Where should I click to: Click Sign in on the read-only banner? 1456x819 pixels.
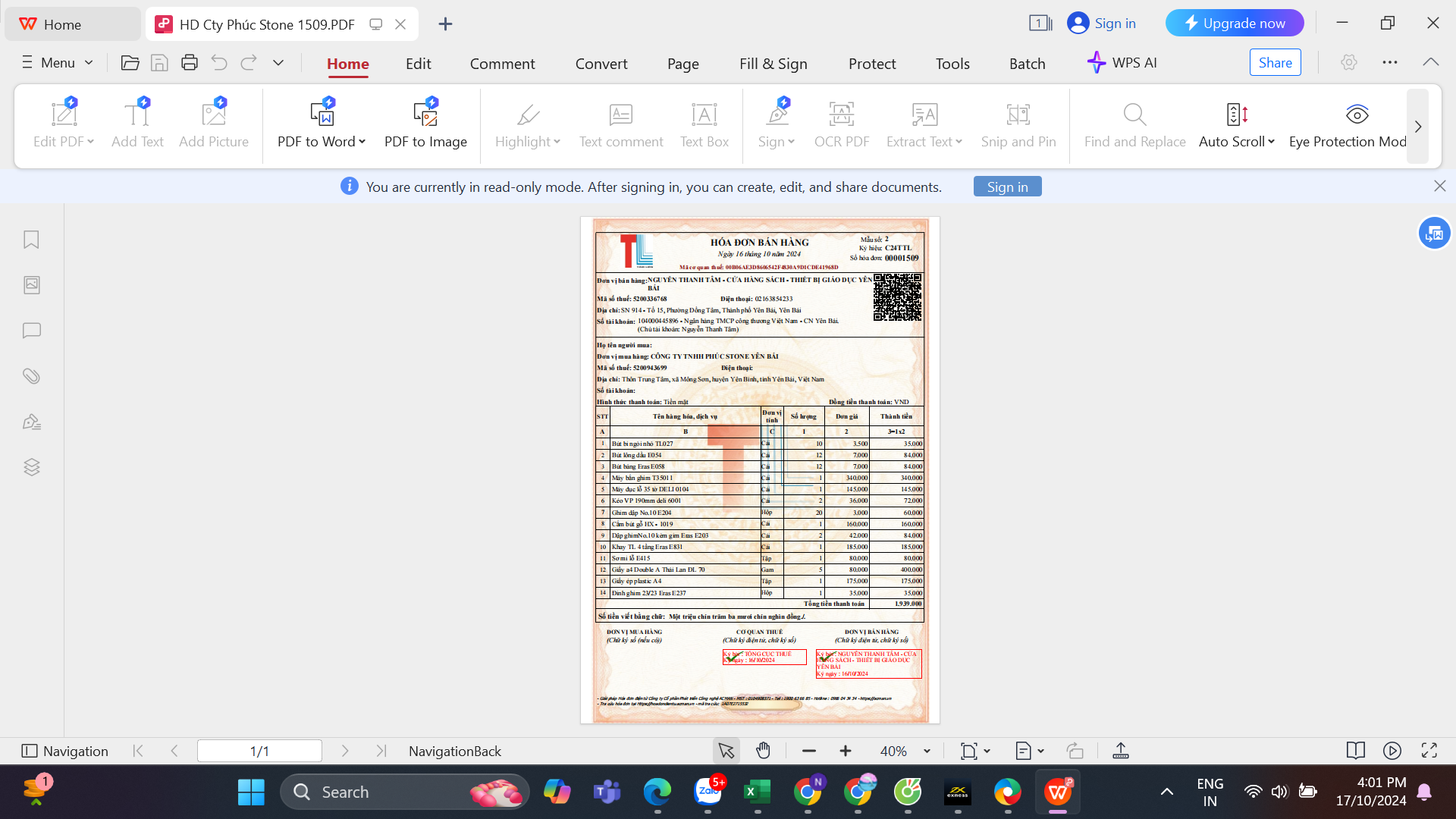(x=1007, y=187)
